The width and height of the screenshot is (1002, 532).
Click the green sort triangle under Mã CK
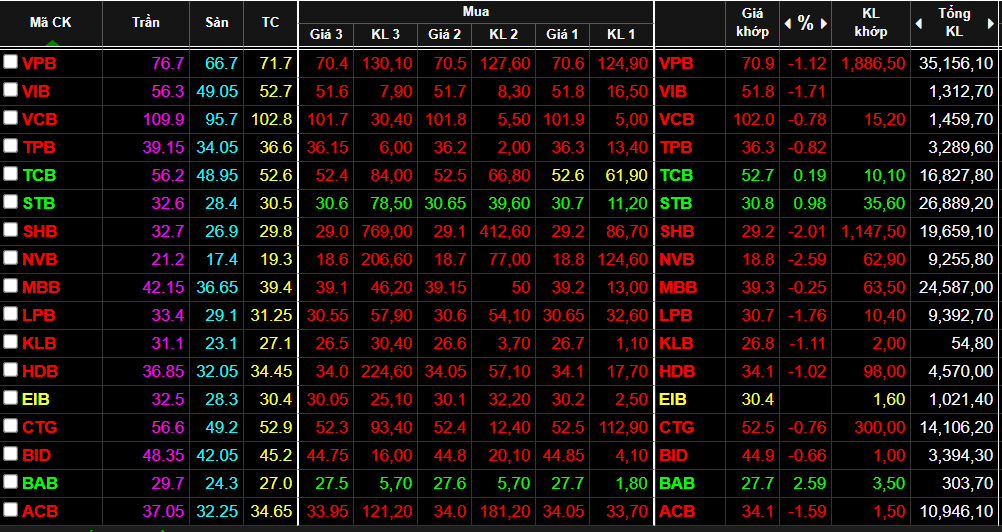point(51,42)
